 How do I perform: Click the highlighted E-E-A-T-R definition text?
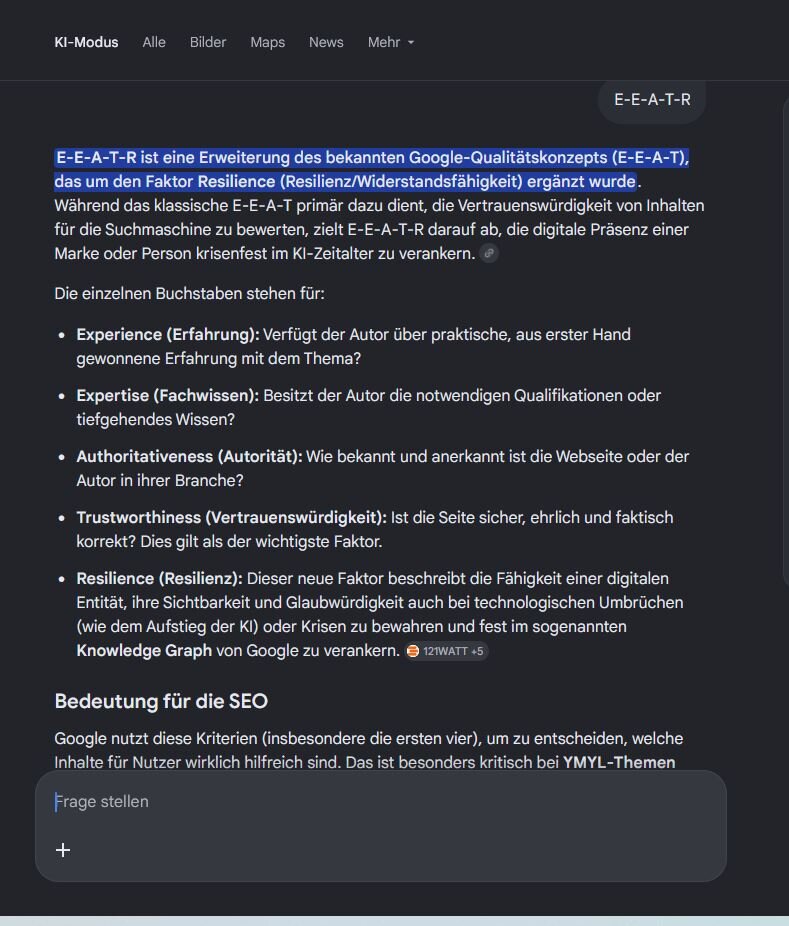point(372,169)
